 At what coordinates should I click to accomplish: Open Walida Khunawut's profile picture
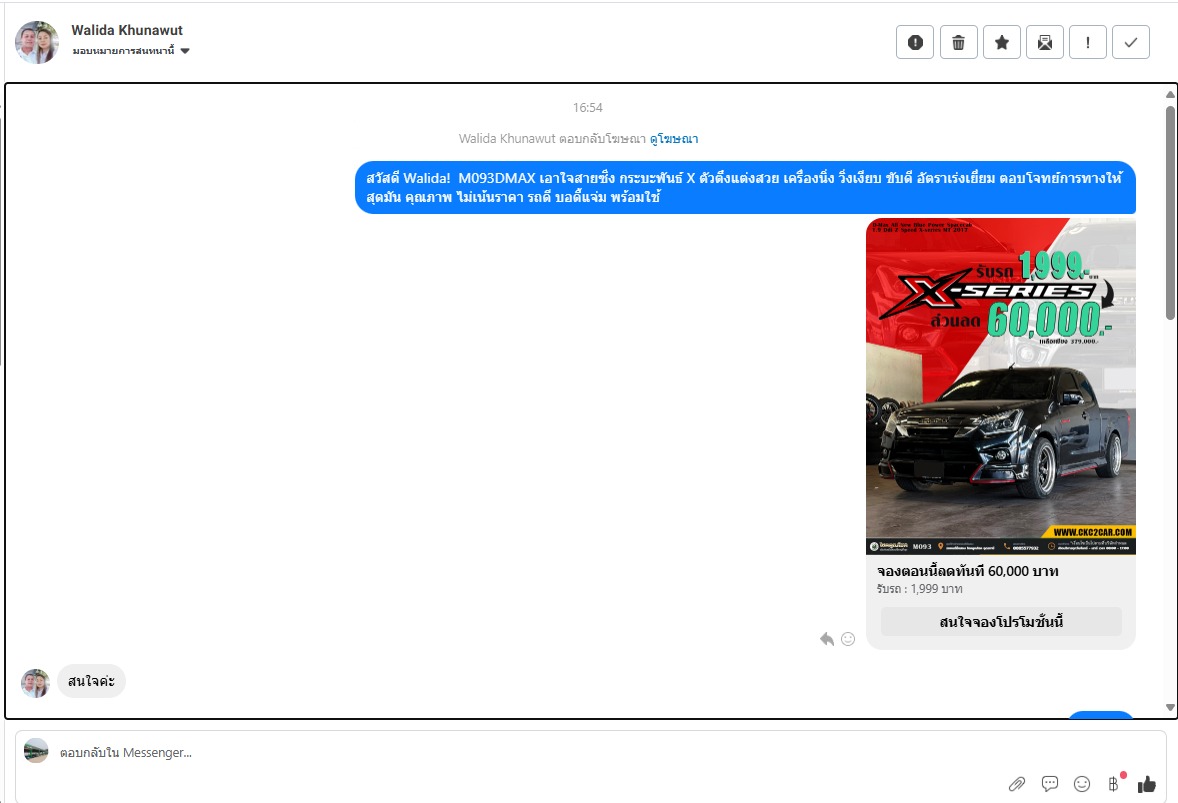pos(37,42)
